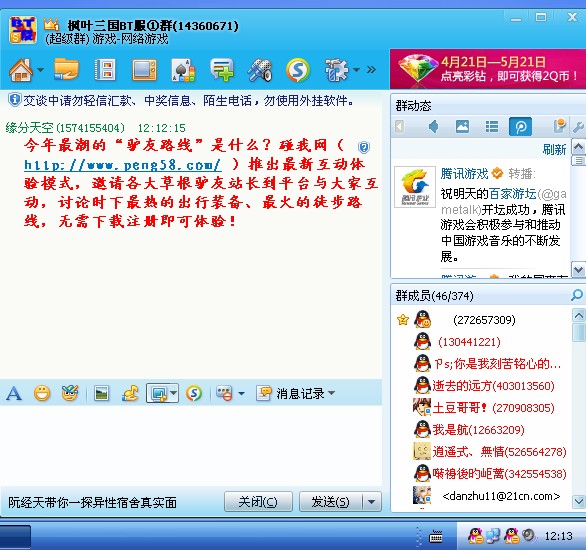Open group settings gear icon
This screenshot has height=550, width=586.
336,70
